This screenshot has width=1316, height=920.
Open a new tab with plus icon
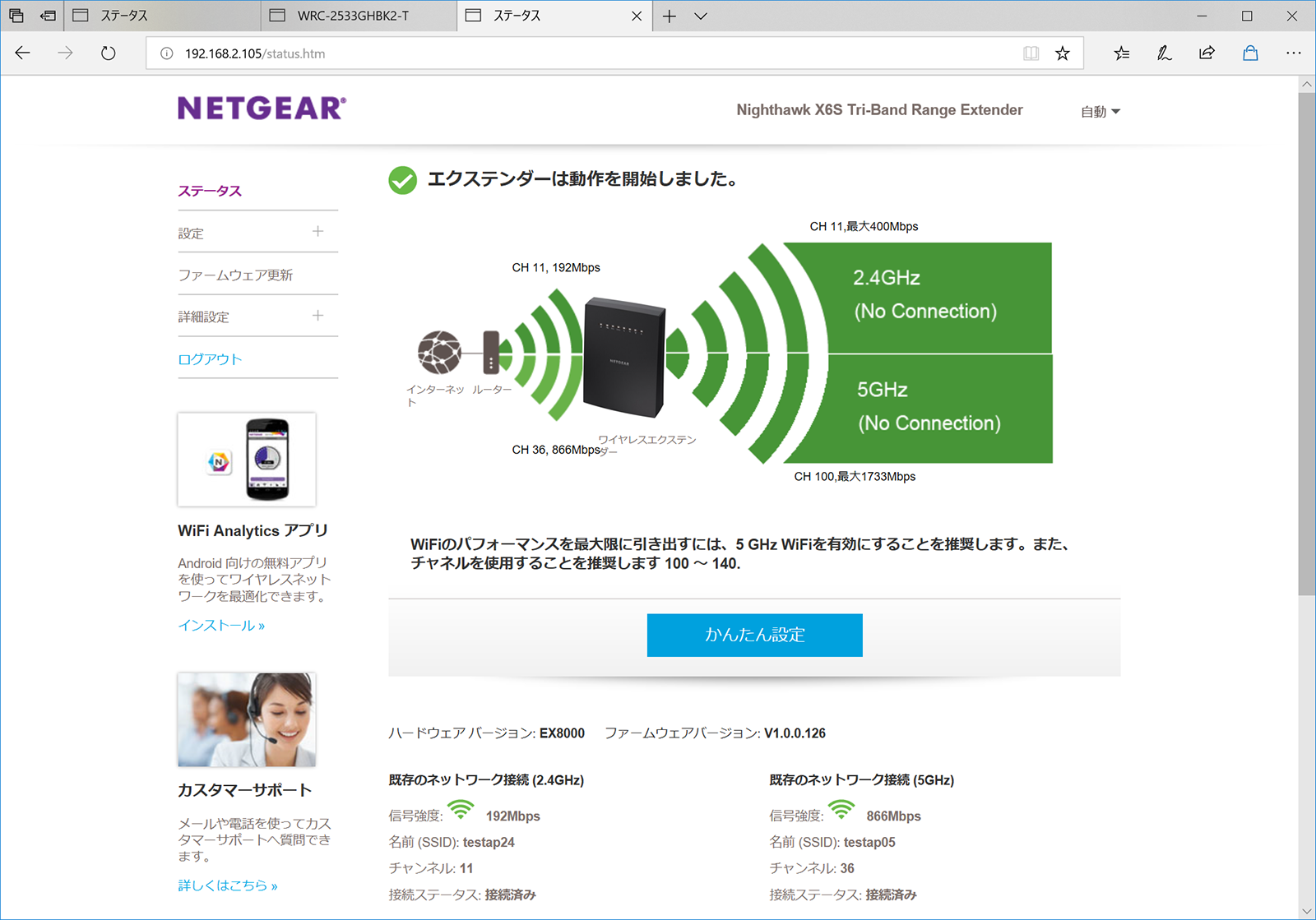670,16
